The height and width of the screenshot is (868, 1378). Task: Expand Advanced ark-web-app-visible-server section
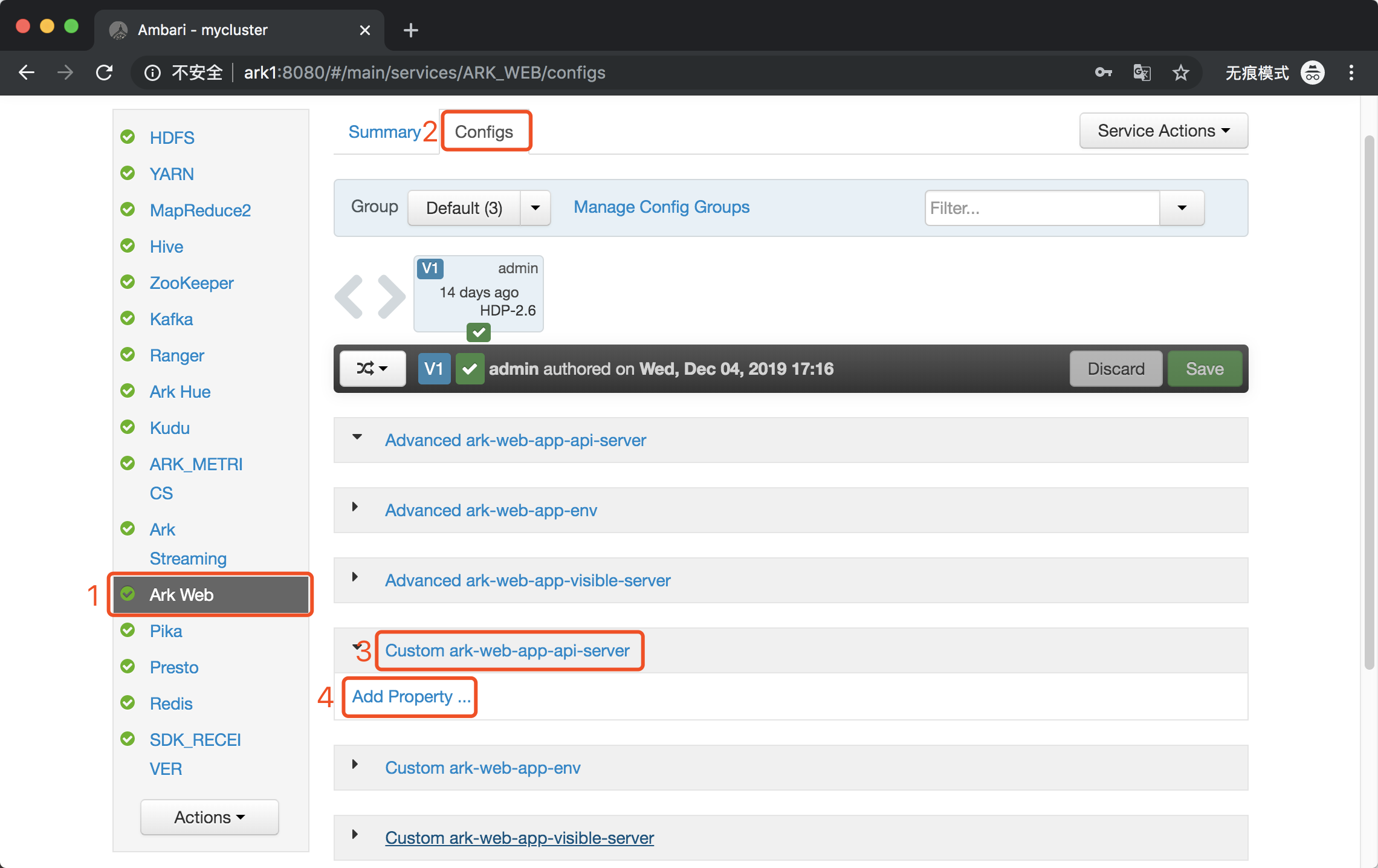point(355,577)
